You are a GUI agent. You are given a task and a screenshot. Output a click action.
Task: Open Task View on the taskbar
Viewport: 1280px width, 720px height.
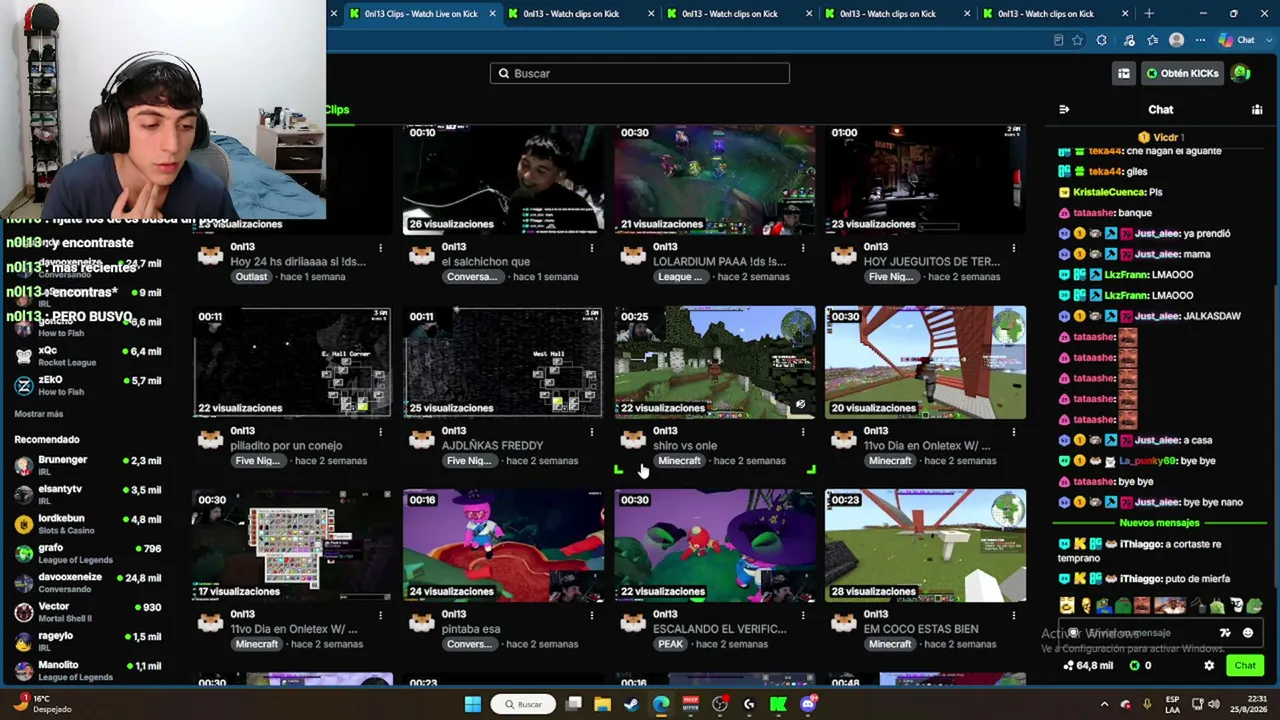coord(573,704)
